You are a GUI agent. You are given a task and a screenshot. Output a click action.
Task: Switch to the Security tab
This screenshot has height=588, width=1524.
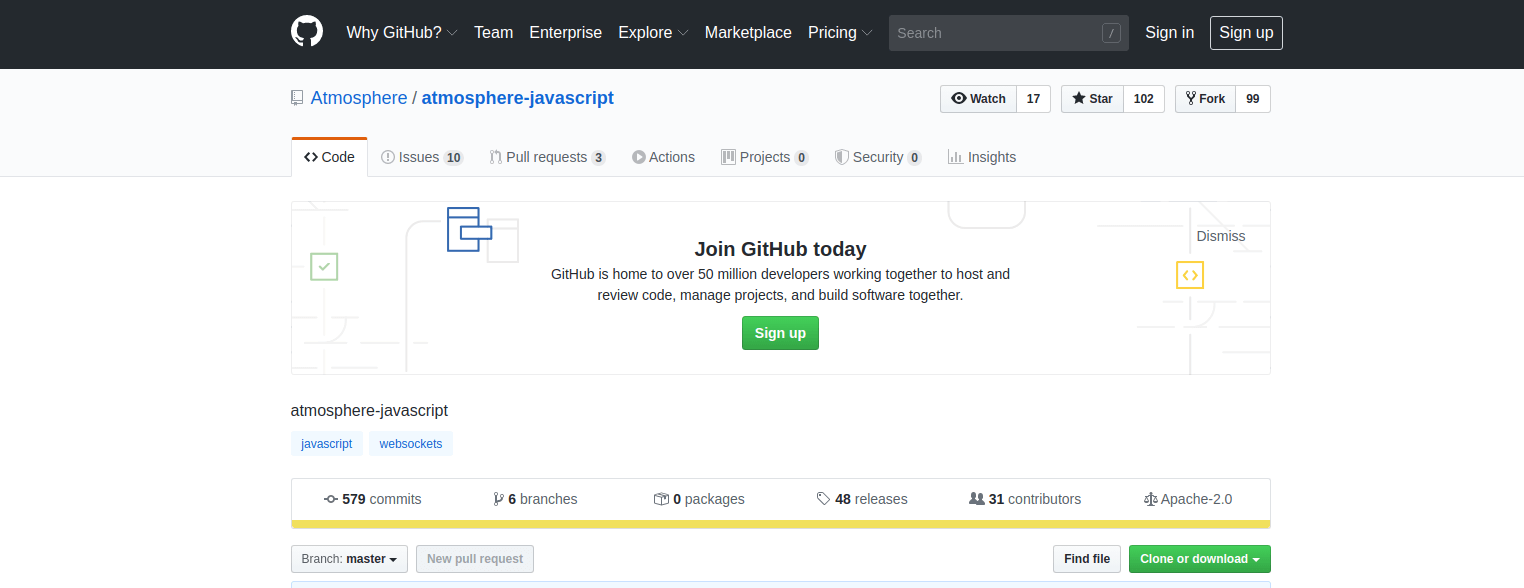(877, 157)
